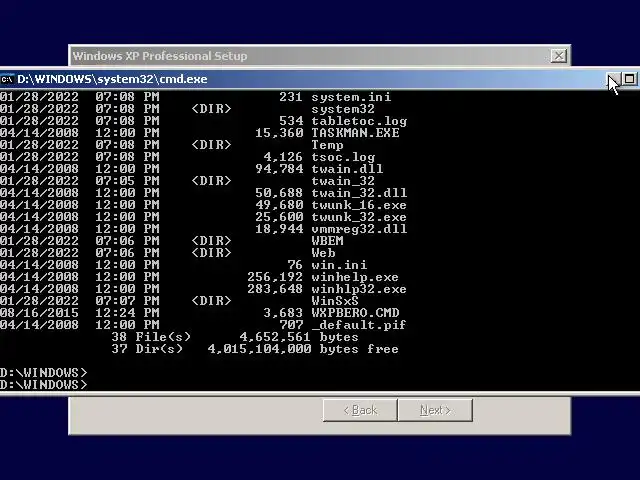Click the 07:05 PM time of twain_32
Screen dimensions: 640x480
127,181
